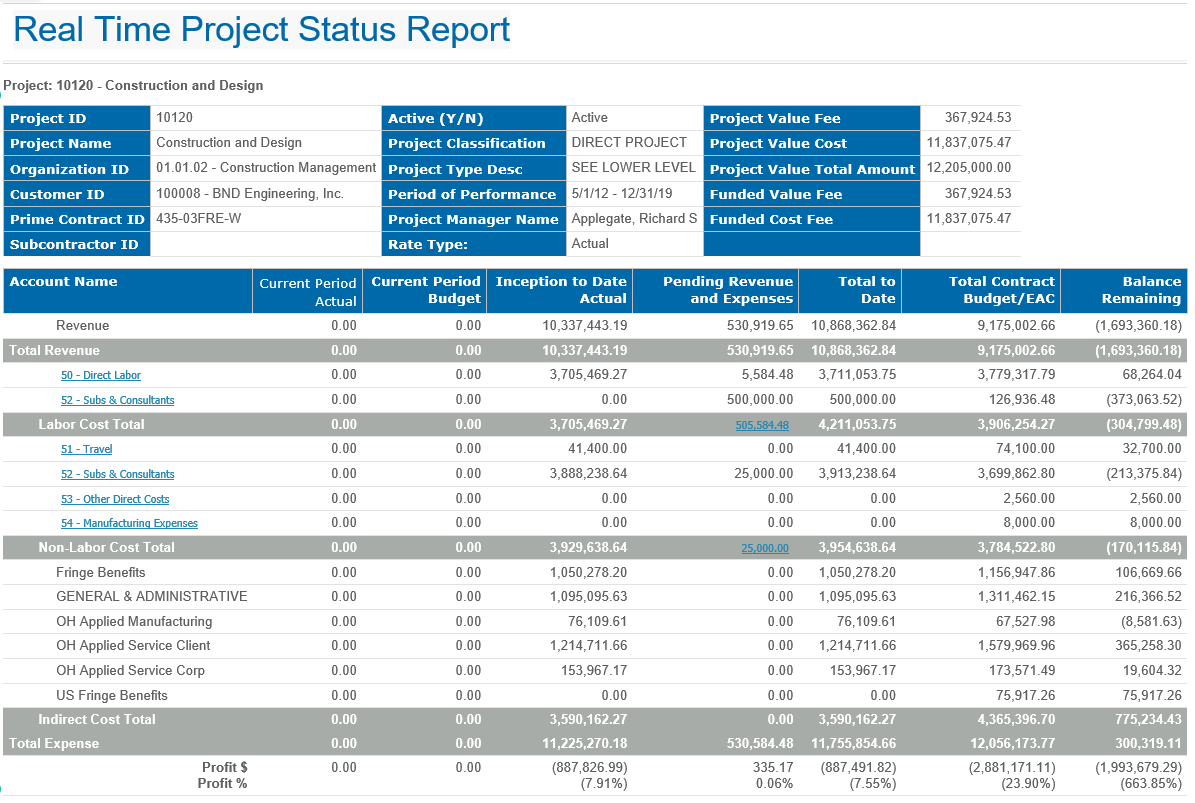Select the Total Revenue summary row label
The height and width of the screenshot is (803, 1195).
pyautogui.click(x=55, y=351)
